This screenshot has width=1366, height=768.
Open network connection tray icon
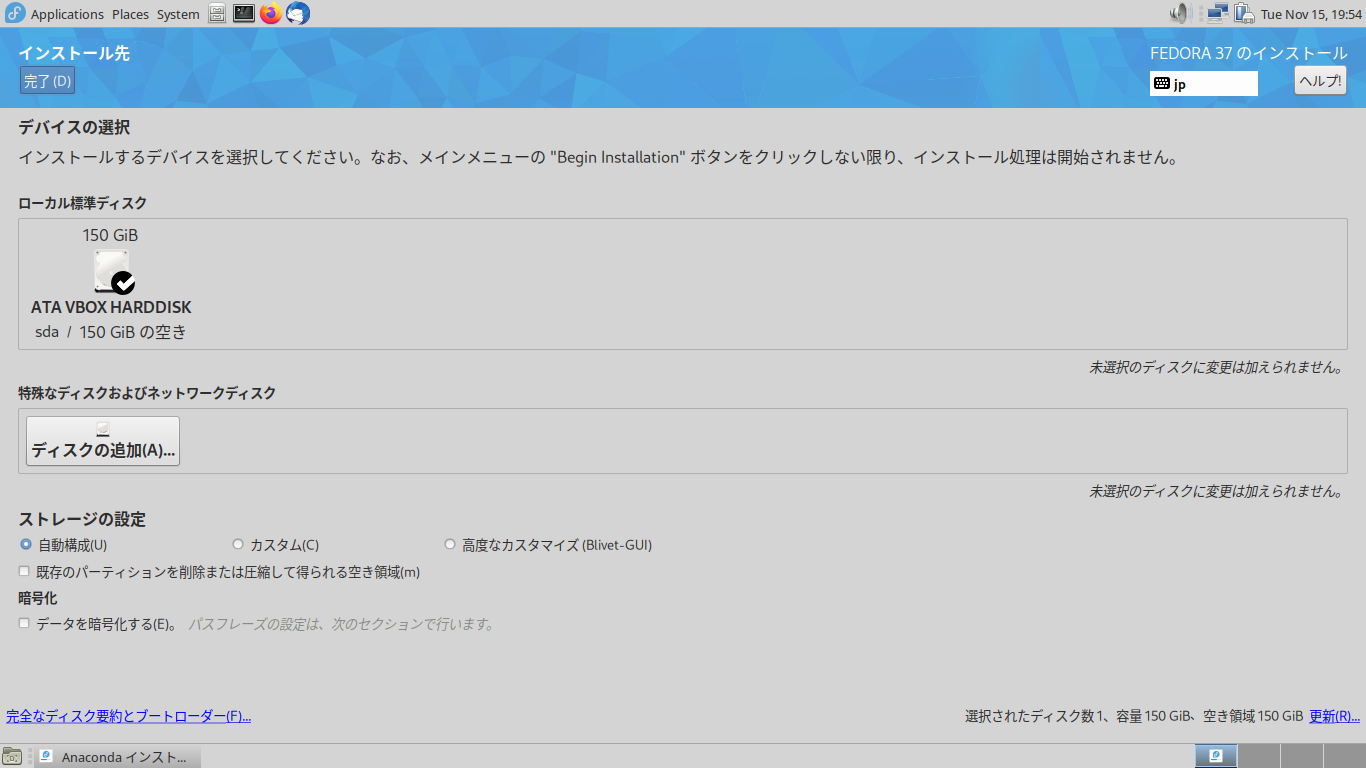click(x=1217, y=14)
